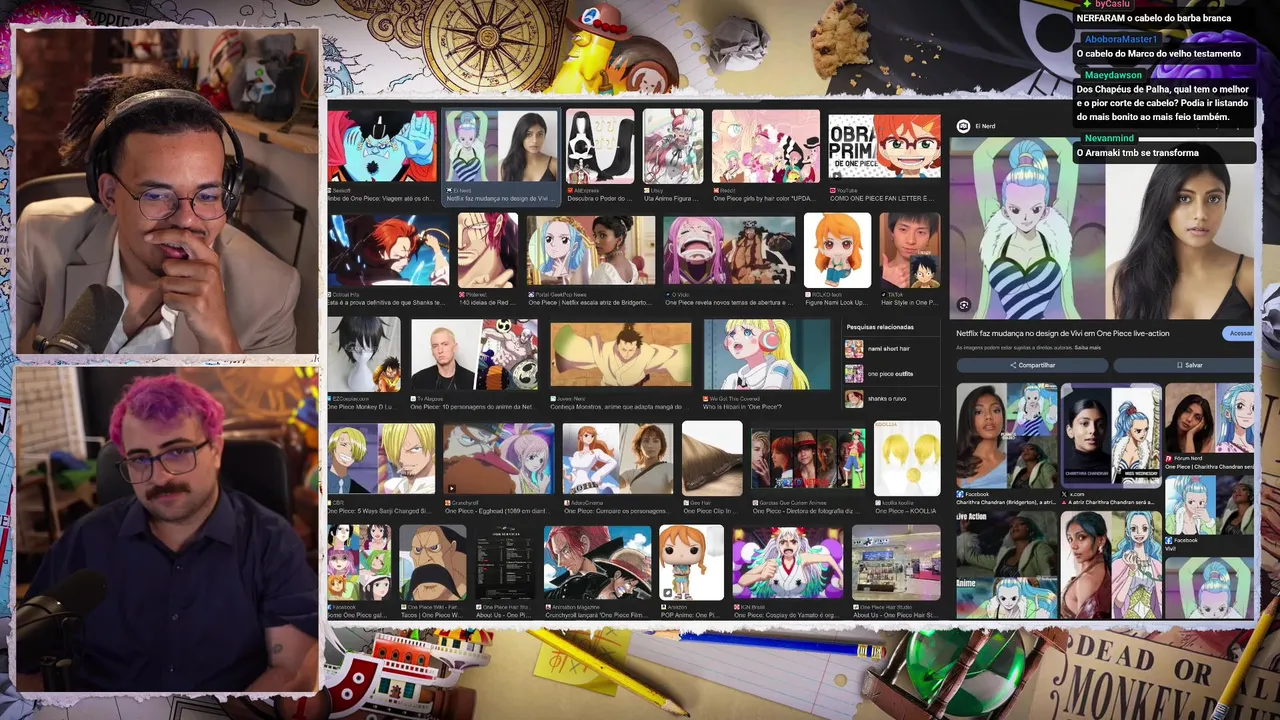Open the Pinterest Red-haired Shanks image

click(x=488, y=250)
